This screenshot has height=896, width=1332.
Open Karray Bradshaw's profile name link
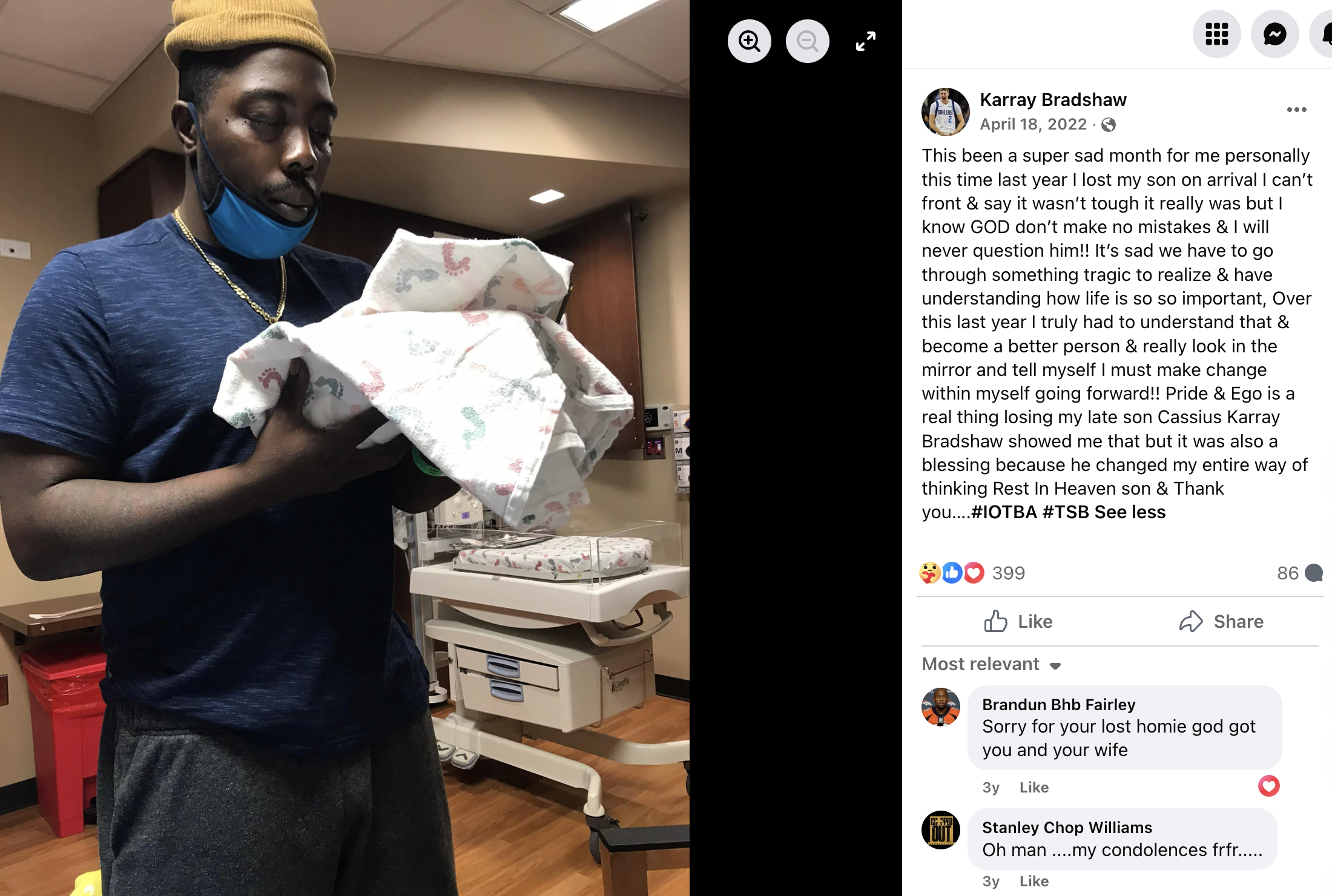(1053, 100)
